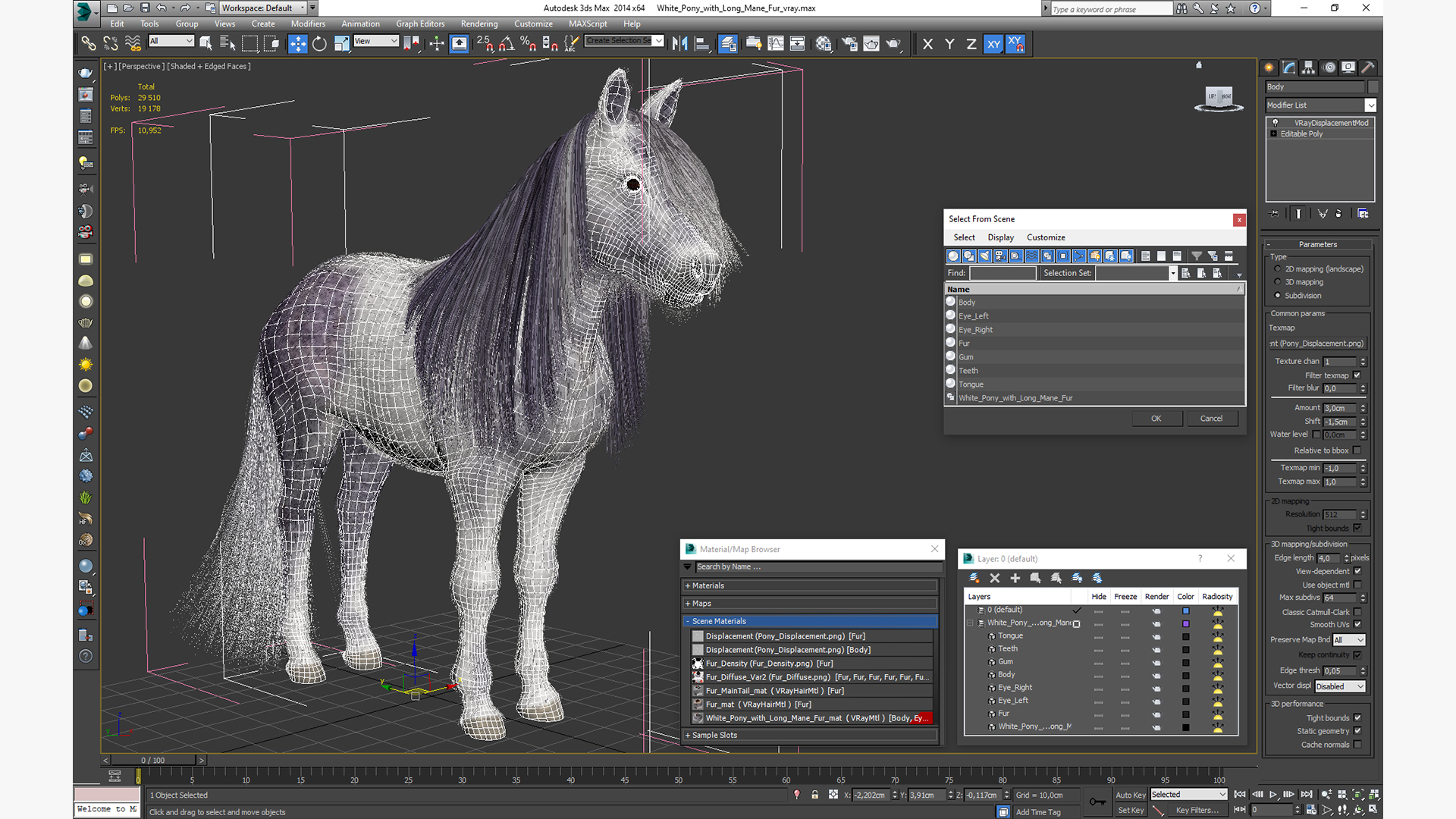
Task: Activate the Select Object tool
Action: [x=206, y=44]
